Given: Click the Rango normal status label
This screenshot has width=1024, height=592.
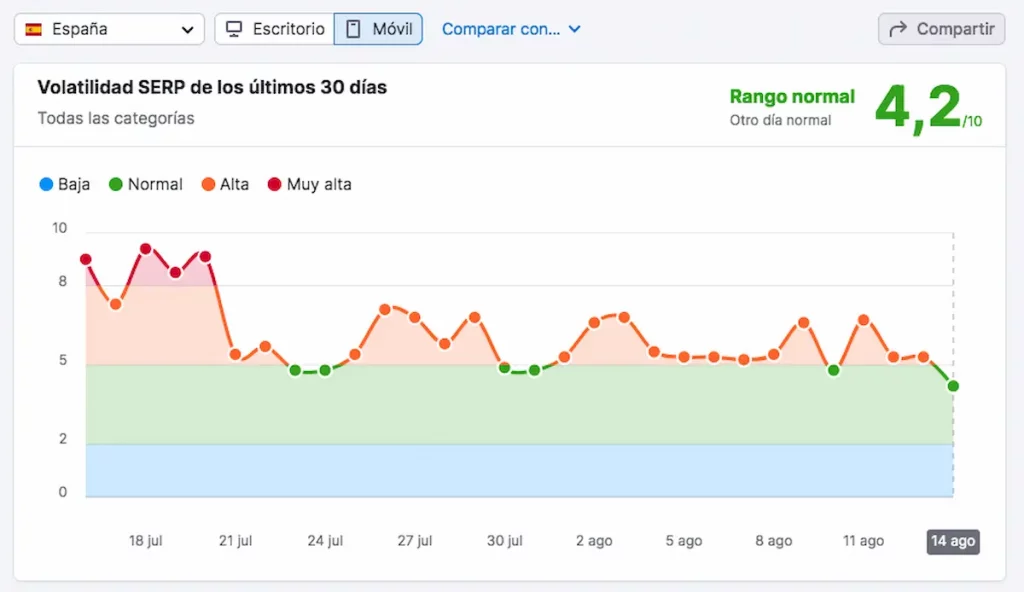Looking at the screenshot, I should 792,97.
